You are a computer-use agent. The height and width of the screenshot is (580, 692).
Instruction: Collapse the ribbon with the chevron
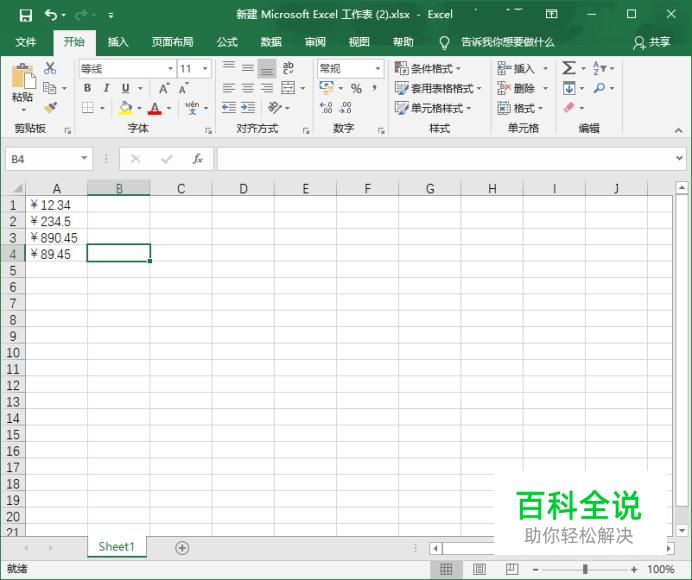point(678,131)
